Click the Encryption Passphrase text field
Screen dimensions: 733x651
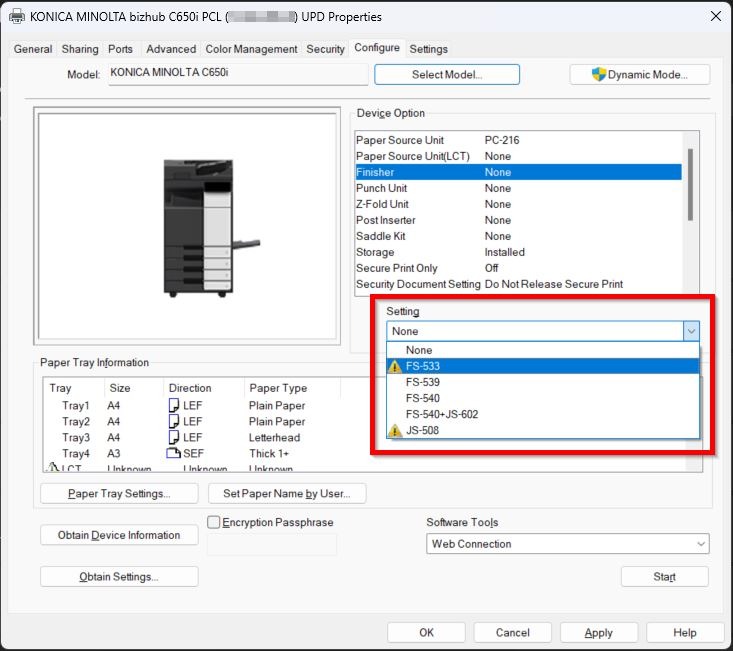271,544
